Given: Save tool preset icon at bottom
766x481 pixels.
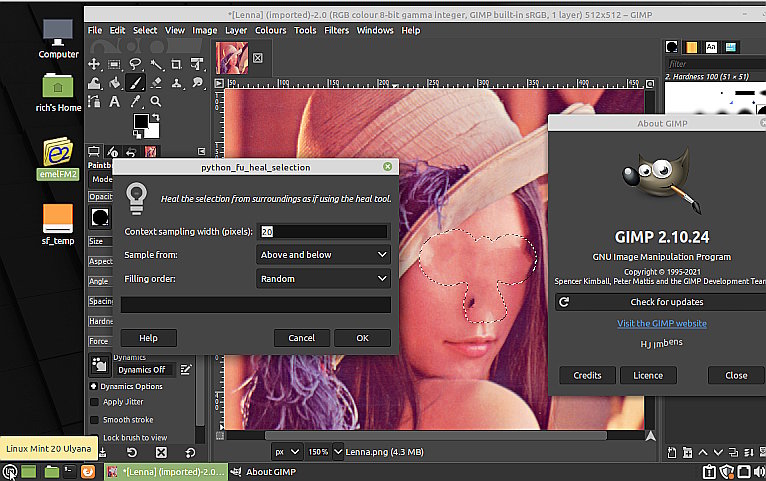Looking at the screenshot, I should (103, 453).
